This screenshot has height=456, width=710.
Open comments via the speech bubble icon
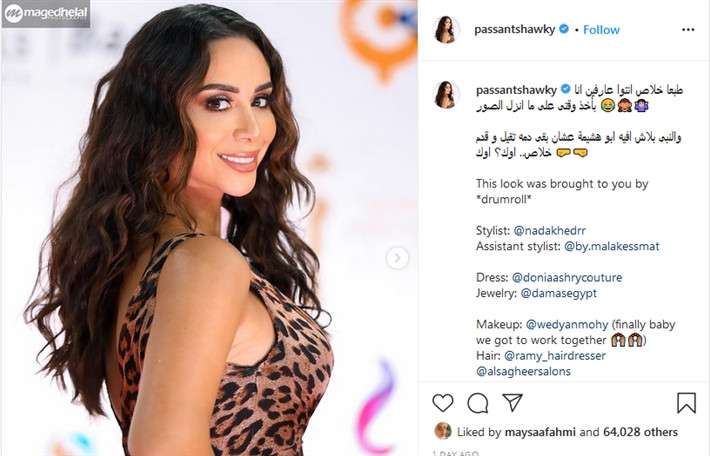(478, 403)
